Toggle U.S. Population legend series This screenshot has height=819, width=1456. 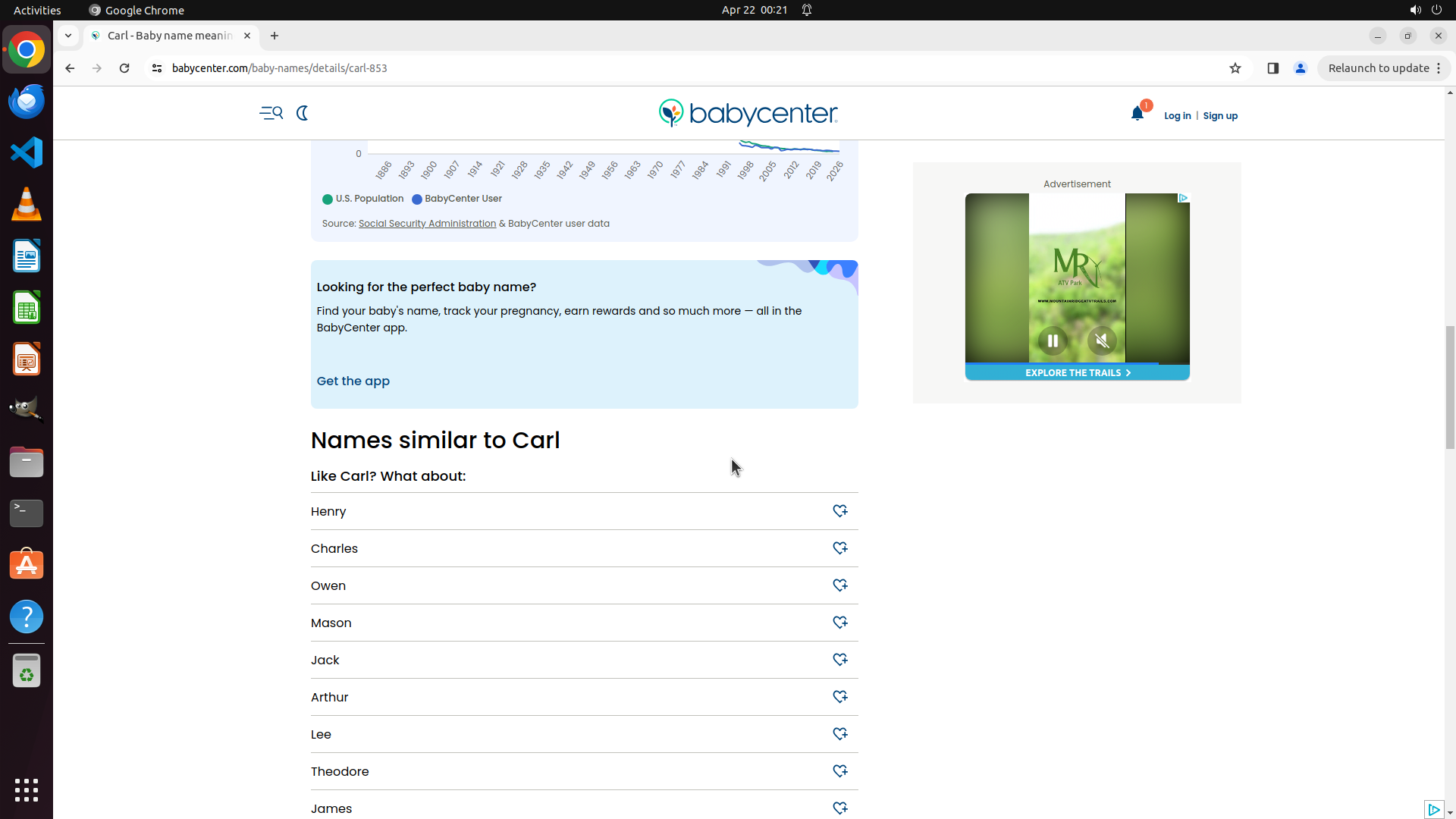click(x=362, y=199)
